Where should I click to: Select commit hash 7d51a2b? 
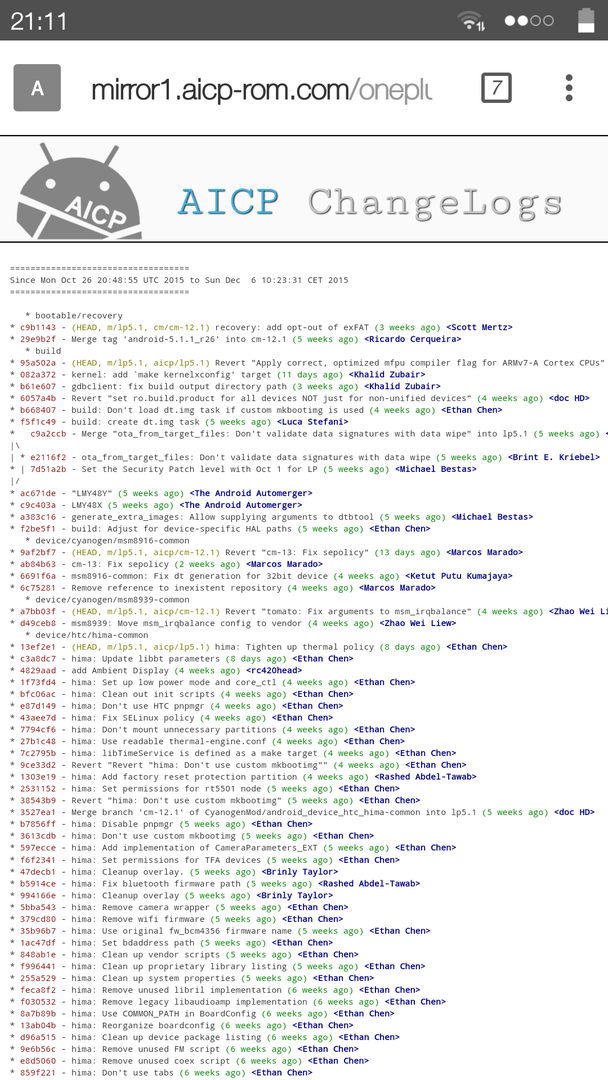48,469
